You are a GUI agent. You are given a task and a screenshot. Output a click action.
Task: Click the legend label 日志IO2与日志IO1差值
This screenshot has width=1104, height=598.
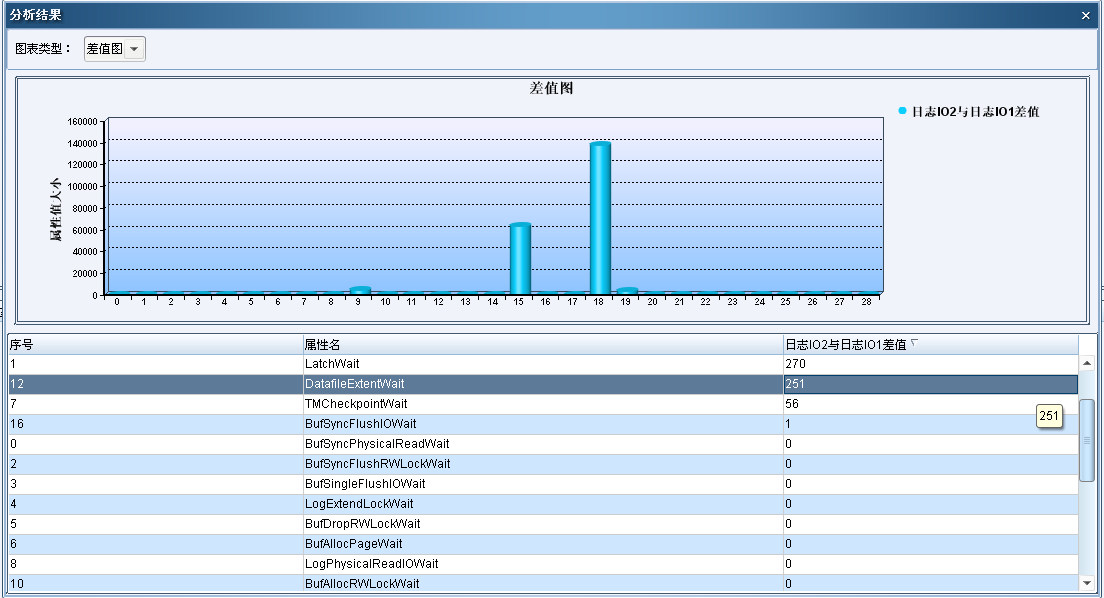point(975,112)
